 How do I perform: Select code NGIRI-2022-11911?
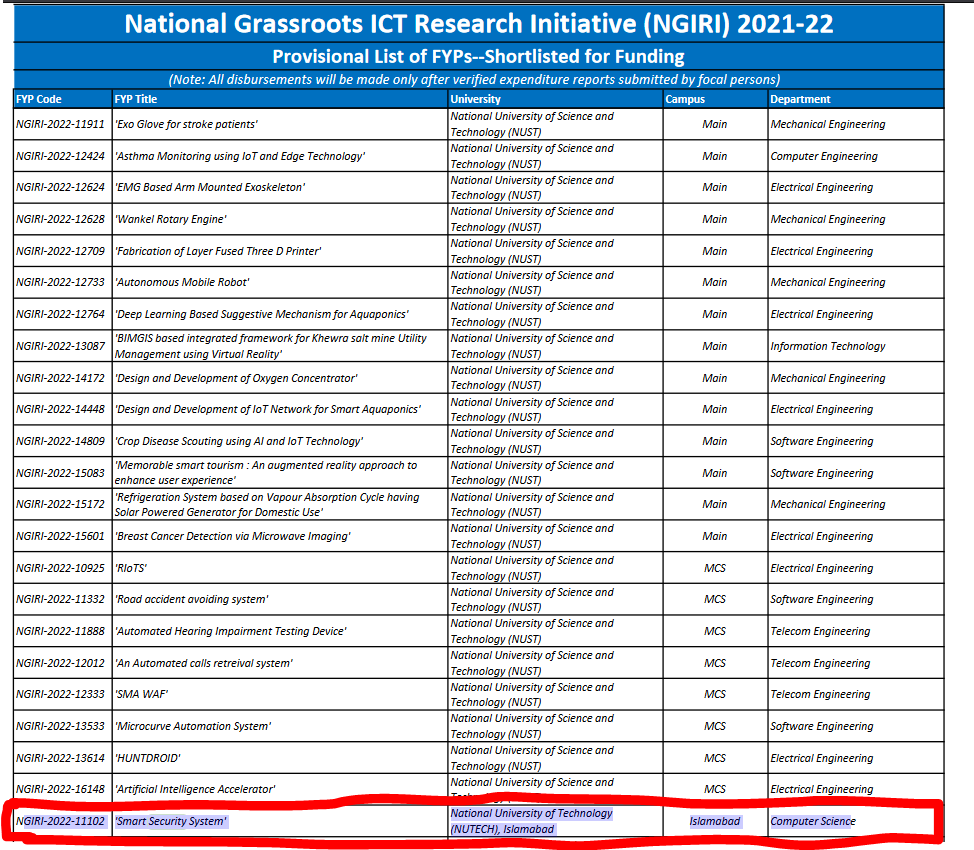(x=60, y=124)
